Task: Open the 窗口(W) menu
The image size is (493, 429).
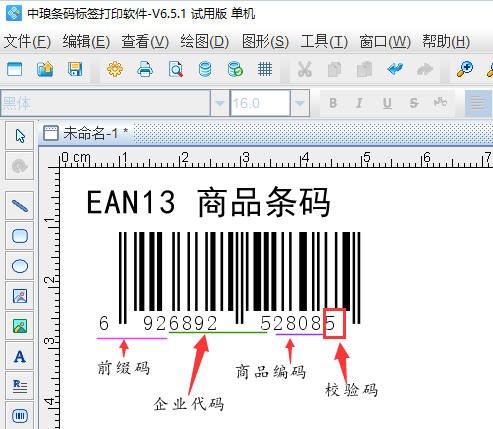Action: 385,42
